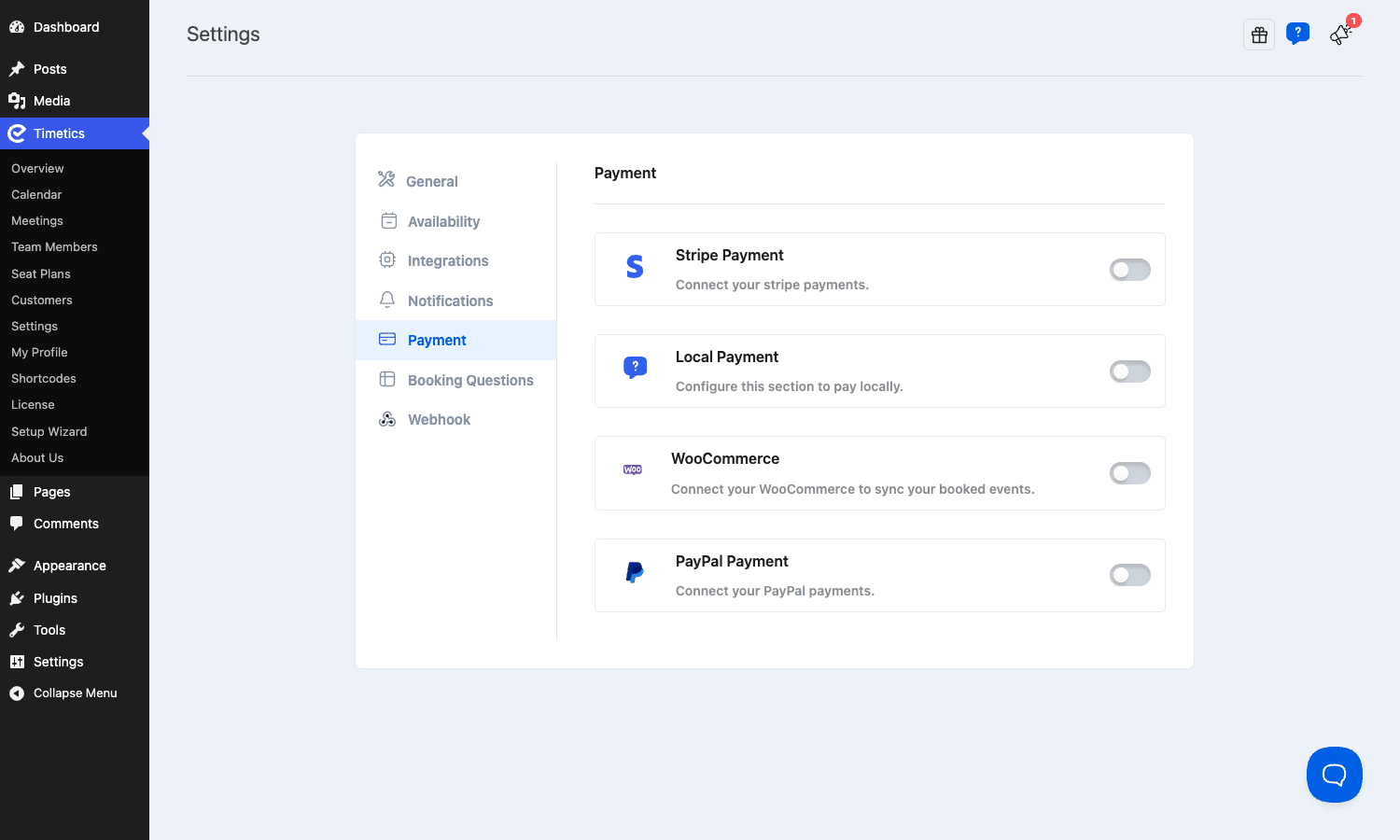Launch the Setup Wizard
Image resolution: width=1400 pixels, height=840 pixels.
tap(49, 431)
